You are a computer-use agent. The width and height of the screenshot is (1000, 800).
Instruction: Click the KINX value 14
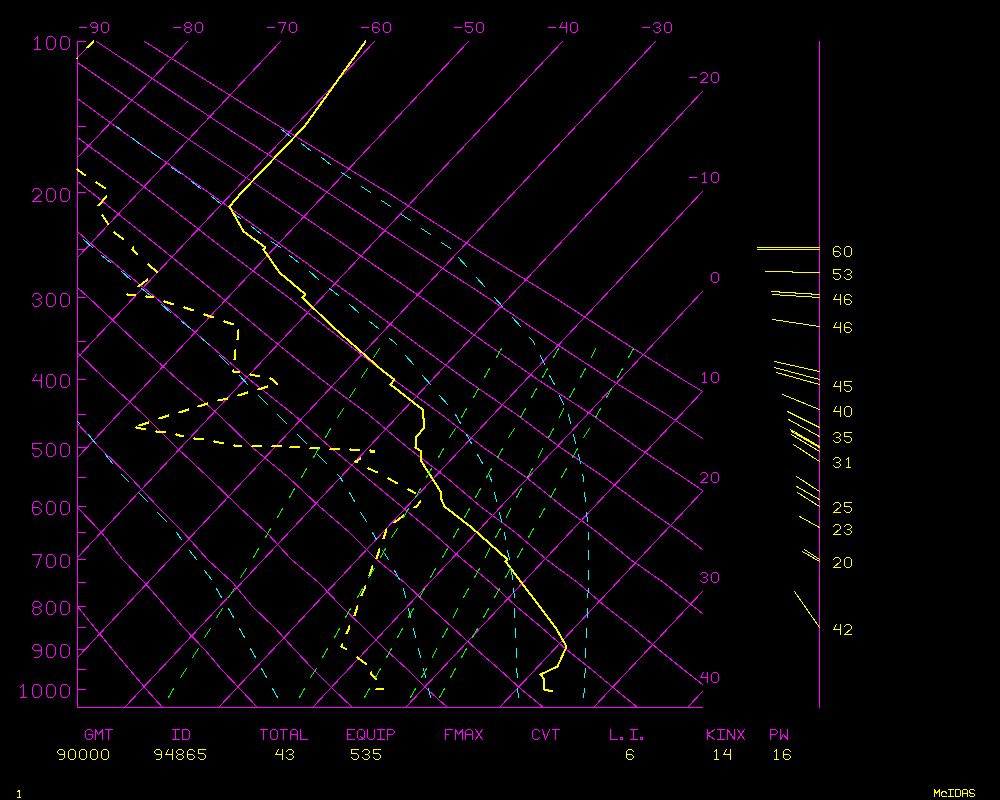(722, 755)
